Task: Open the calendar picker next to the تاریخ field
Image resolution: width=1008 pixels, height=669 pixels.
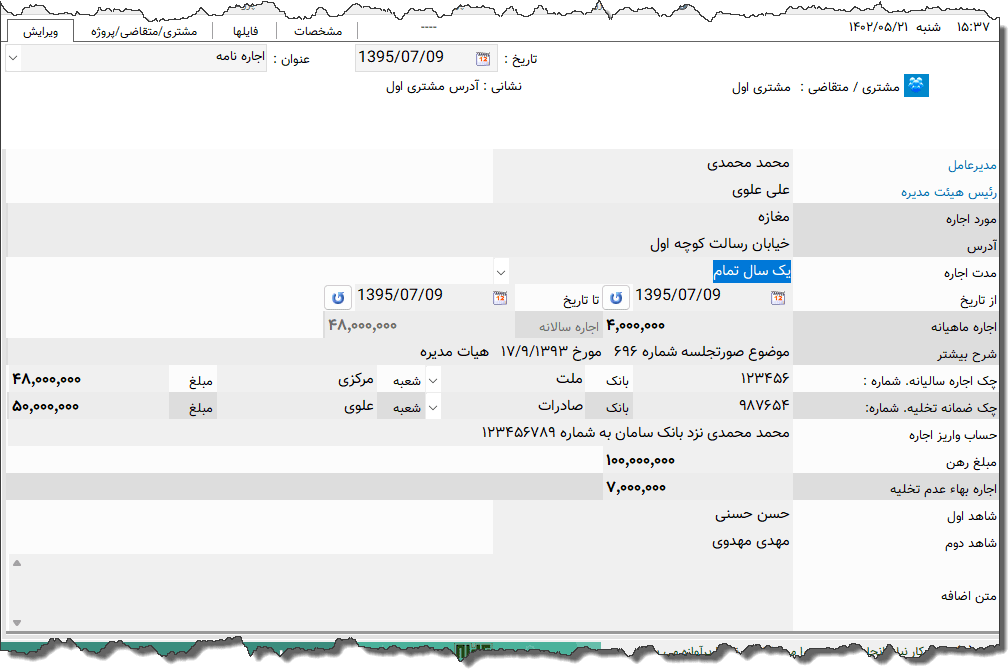Action: (x=482, y=57)
